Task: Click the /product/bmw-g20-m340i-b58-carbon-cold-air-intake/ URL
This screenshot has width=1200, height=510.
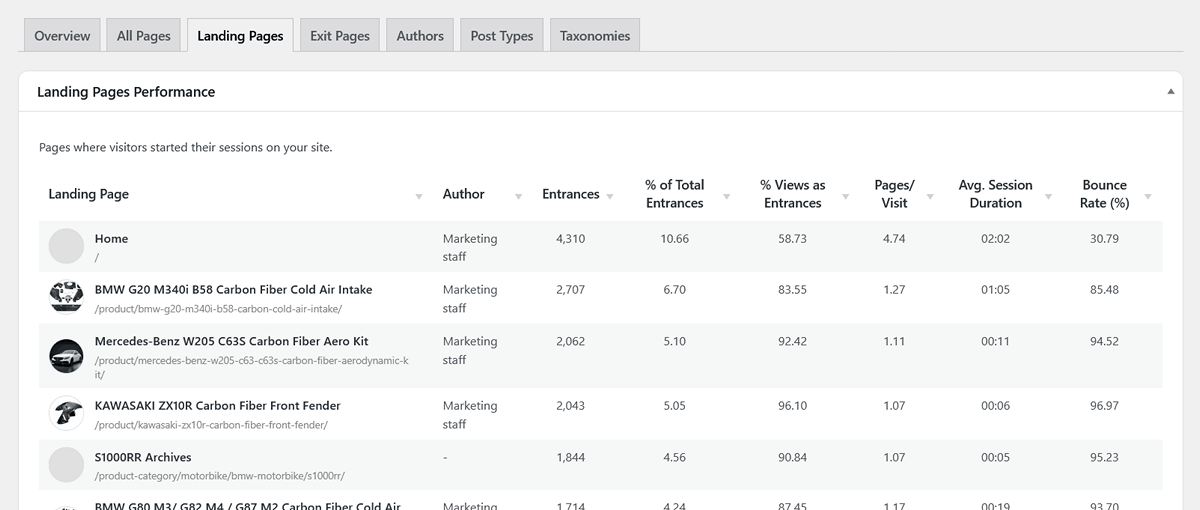Action: click(x=218, y=309)
